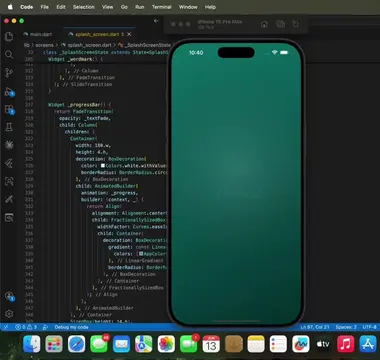Show errors and warnings from the status bar

coord(26,327)
